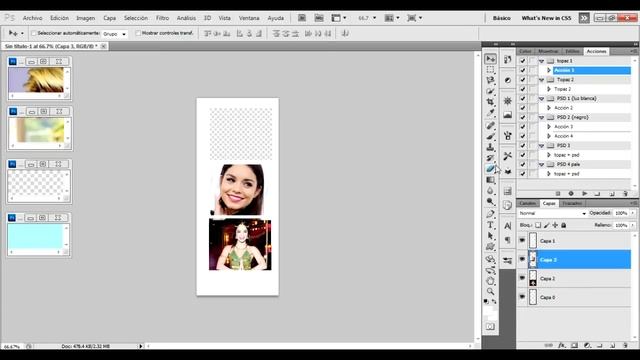Screen dimensions: 640x360
Task: Hide the Capa 1 layer
Action: [x=522, y=240]
